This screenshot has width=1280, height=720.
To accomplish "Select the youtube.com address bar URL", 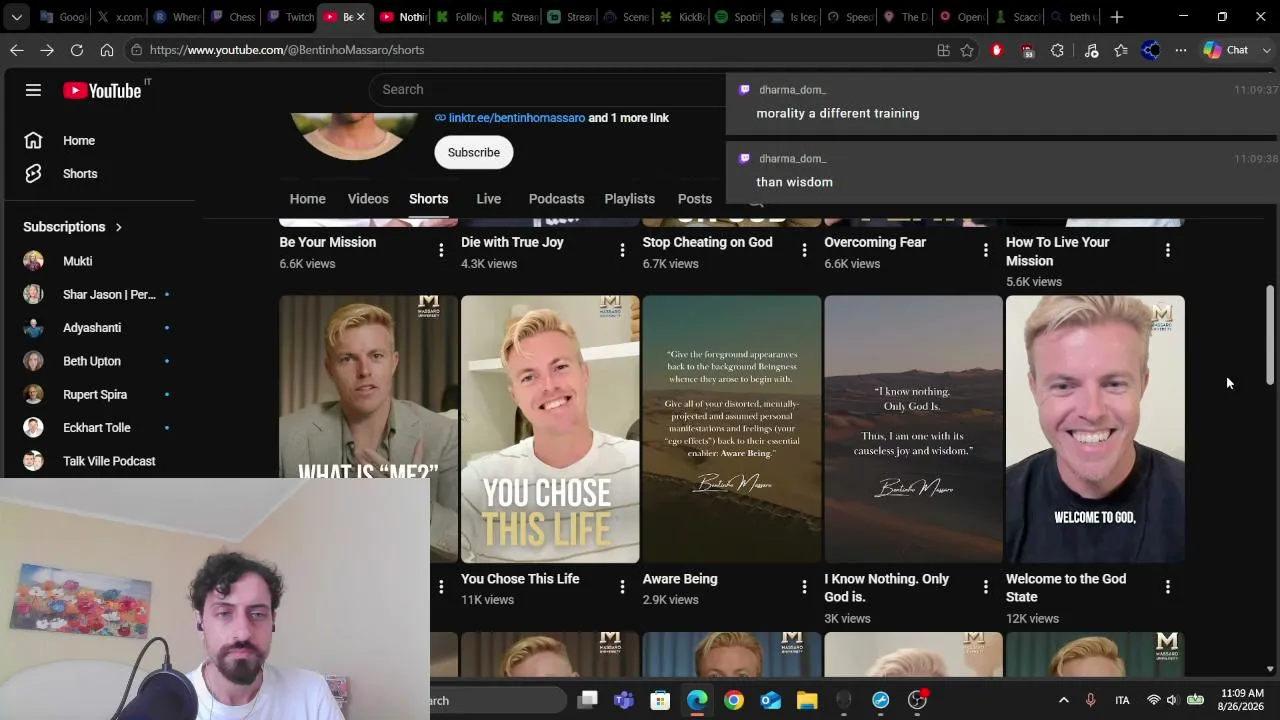I will click(x=287, y=50).
